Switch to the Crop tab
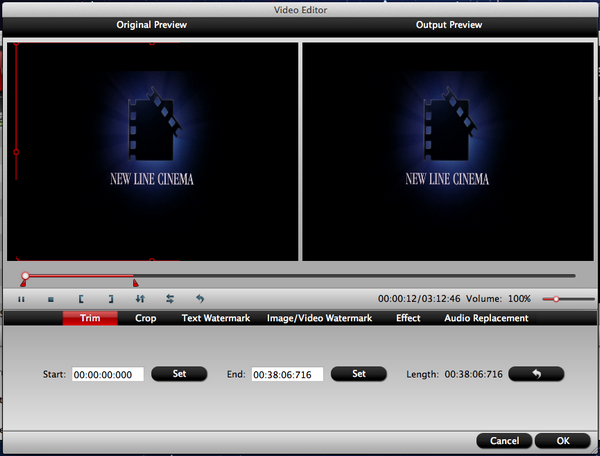 (x=145, y=318)
